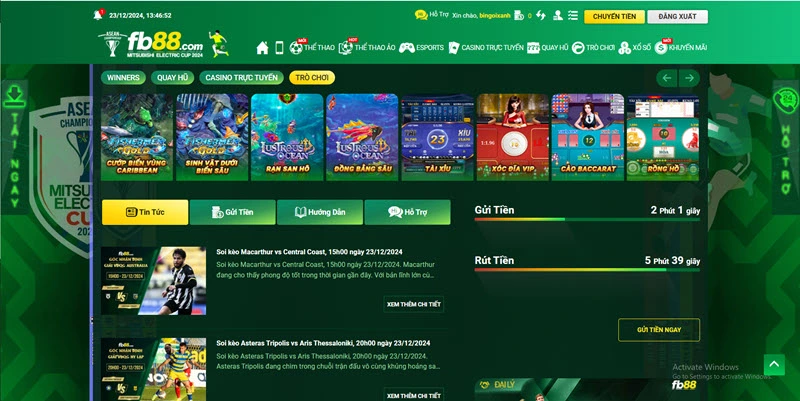Switch to the Hỗ Trợ tab with chat icon

(x=408, y=212)
